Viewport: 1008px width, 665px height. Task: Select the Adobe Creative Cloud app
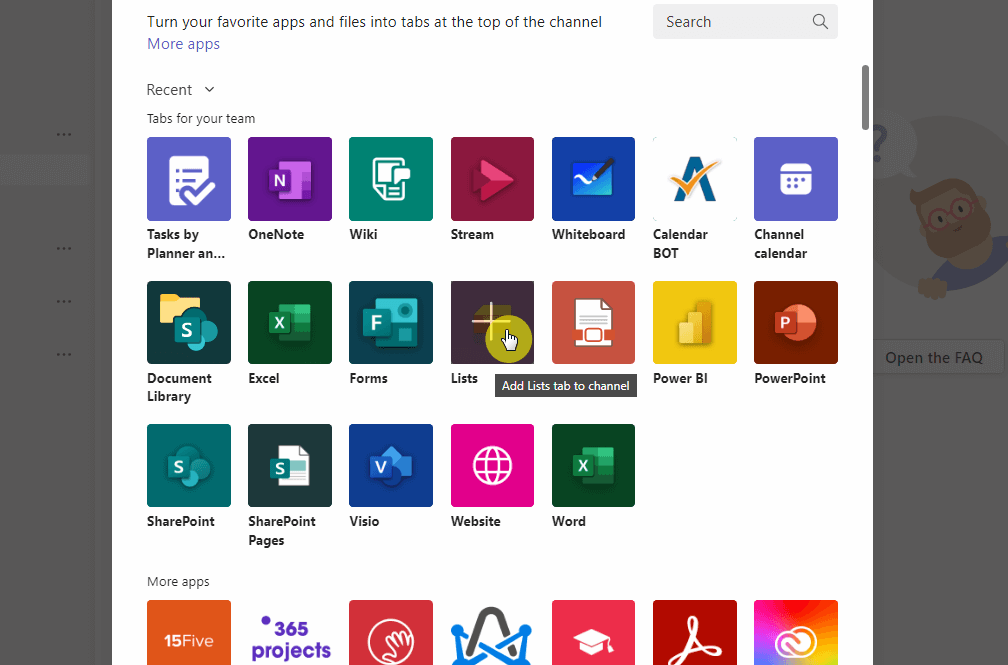coord(796,633)
